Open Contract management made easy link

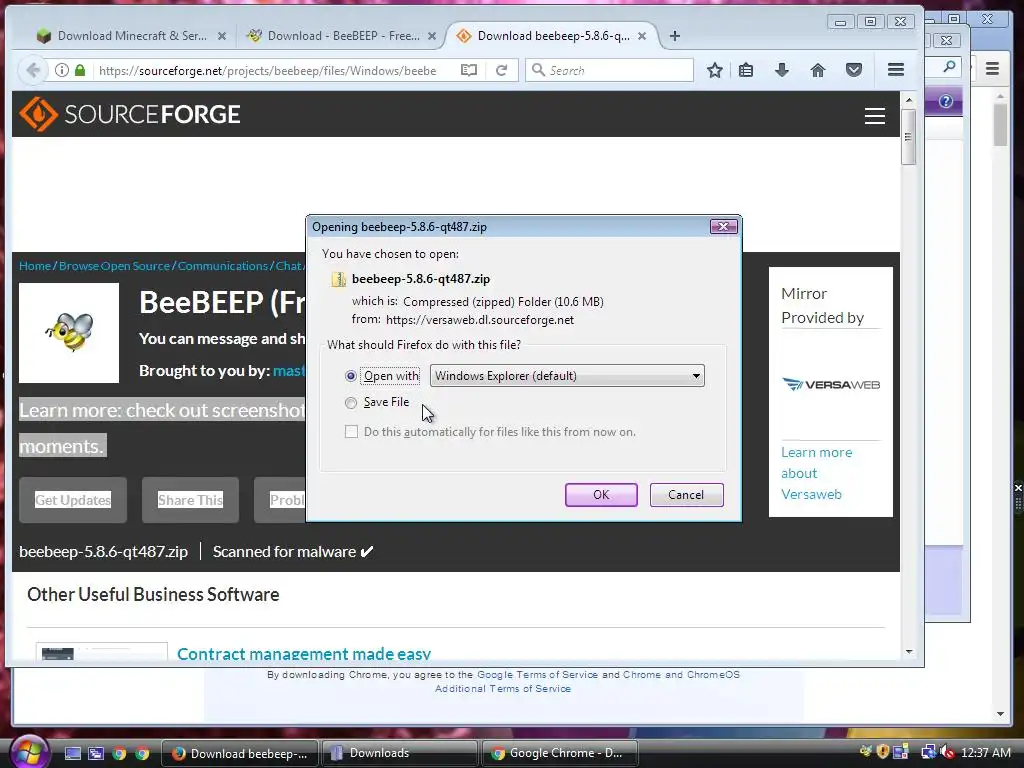coord(304,654)
